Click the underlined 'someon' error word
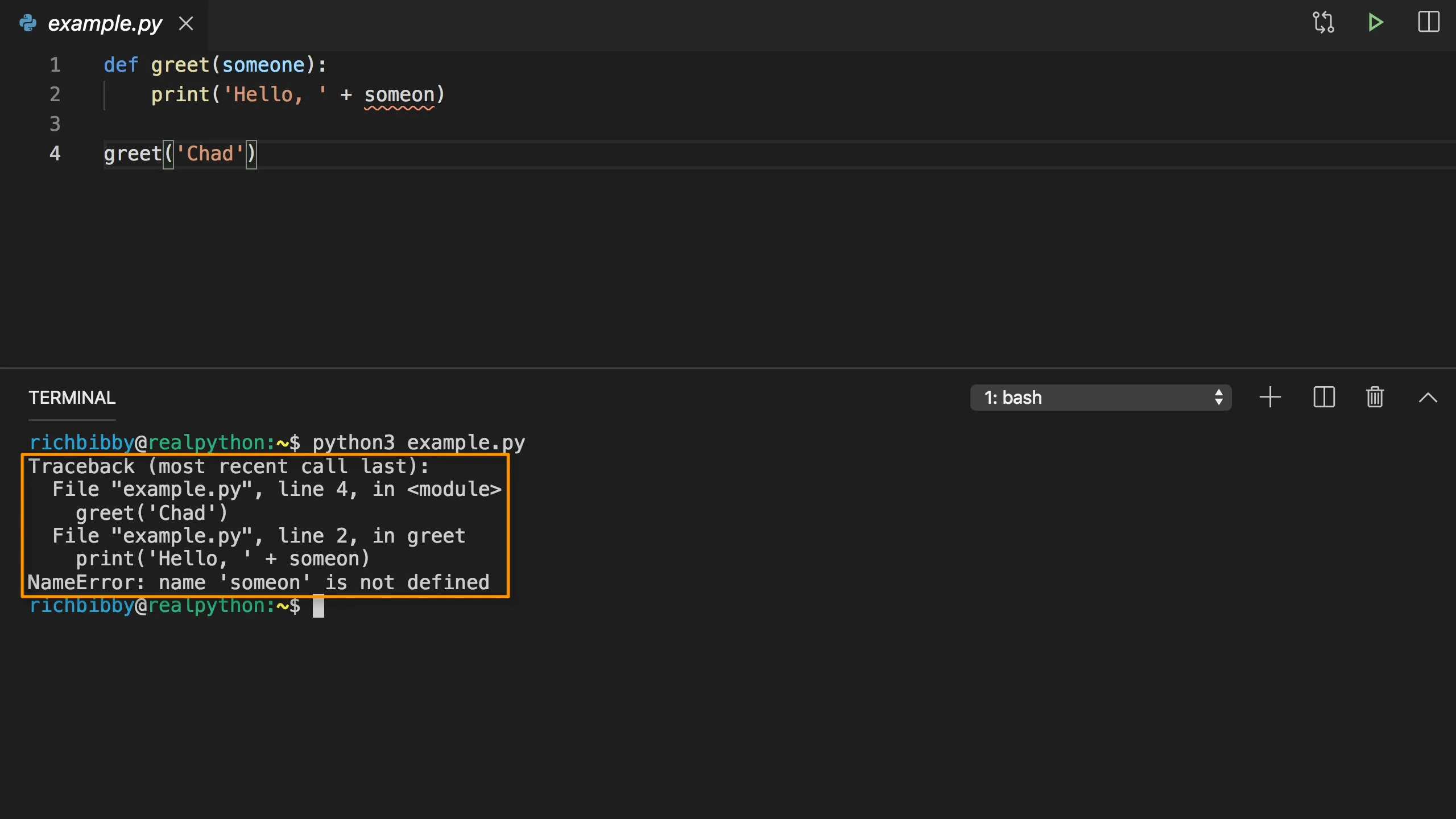The image size is (1456, 819). tap(399, 94)
